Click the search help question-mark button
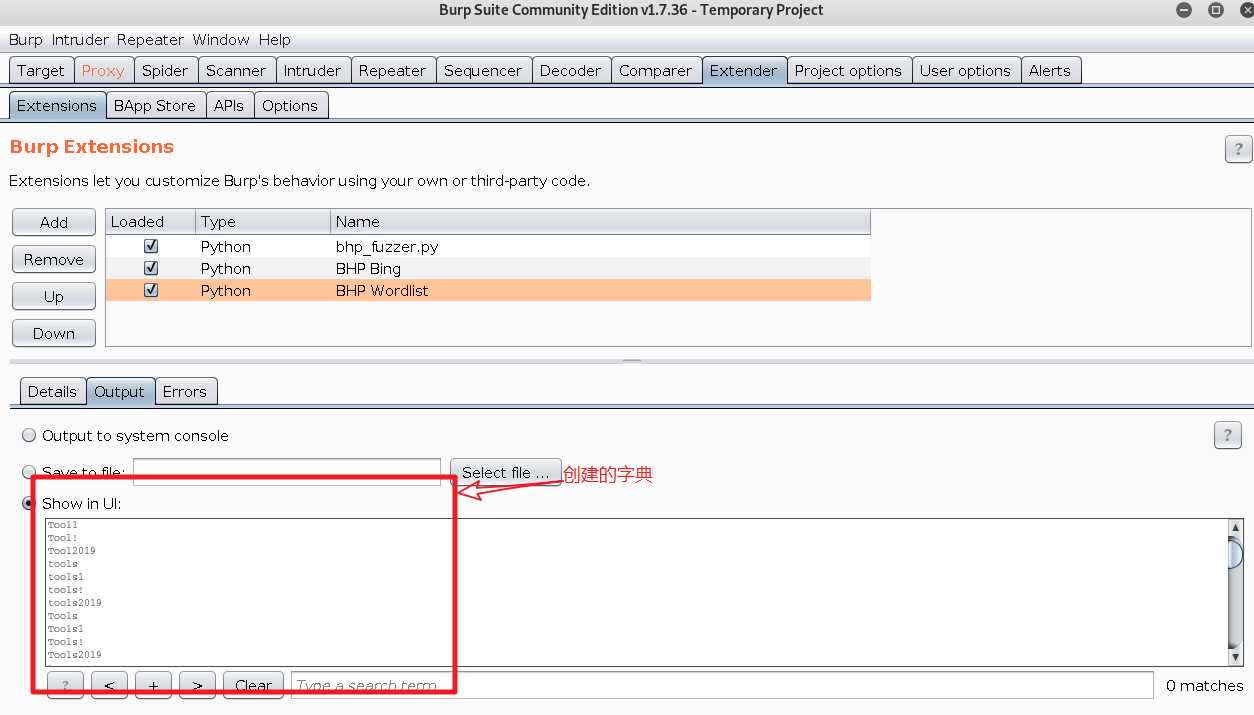 pos(65,685)
